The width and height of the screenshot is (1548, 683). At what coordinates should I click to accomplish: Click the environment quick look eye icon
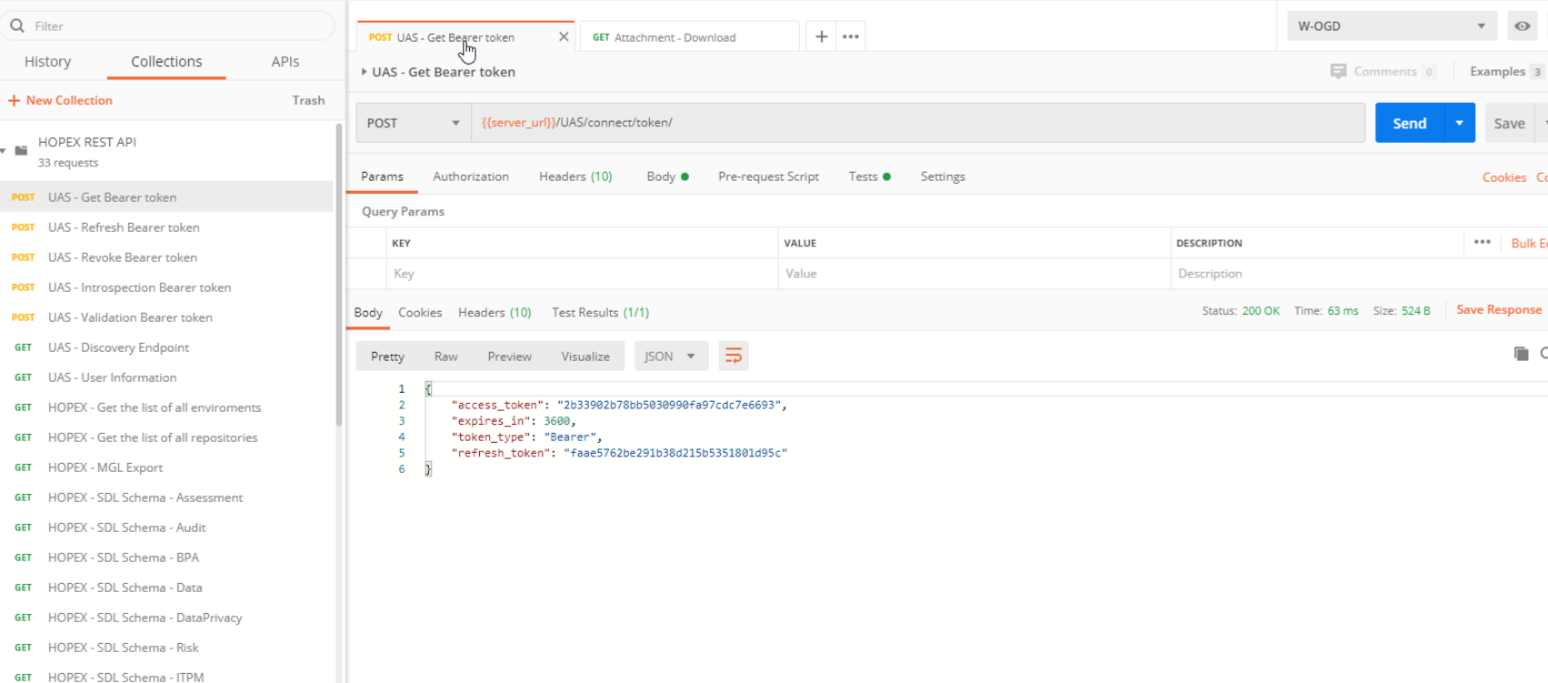click(1522, 26)
